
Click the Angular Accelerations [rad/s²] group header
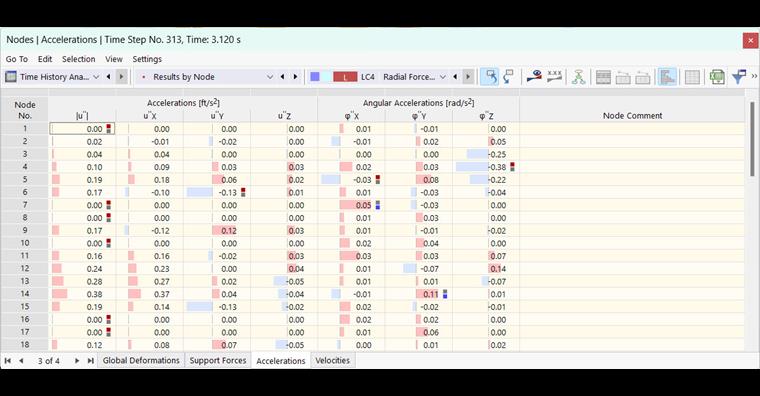pyautogui.click(x=418, y=103)
